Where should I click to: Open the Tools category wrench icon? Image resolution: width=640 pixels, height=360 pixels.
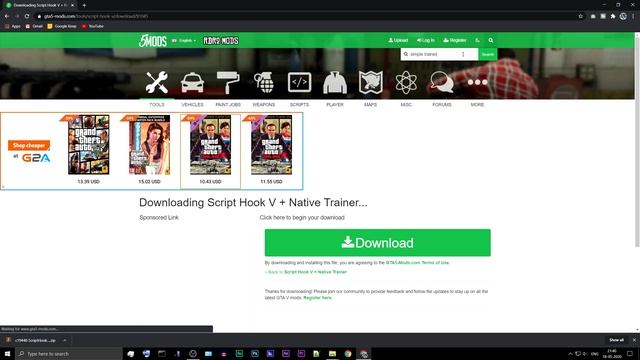157,82
